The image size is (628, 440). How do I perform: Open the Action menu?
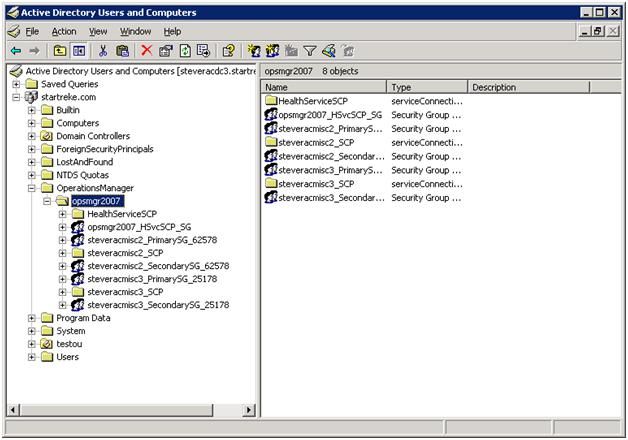64,31
